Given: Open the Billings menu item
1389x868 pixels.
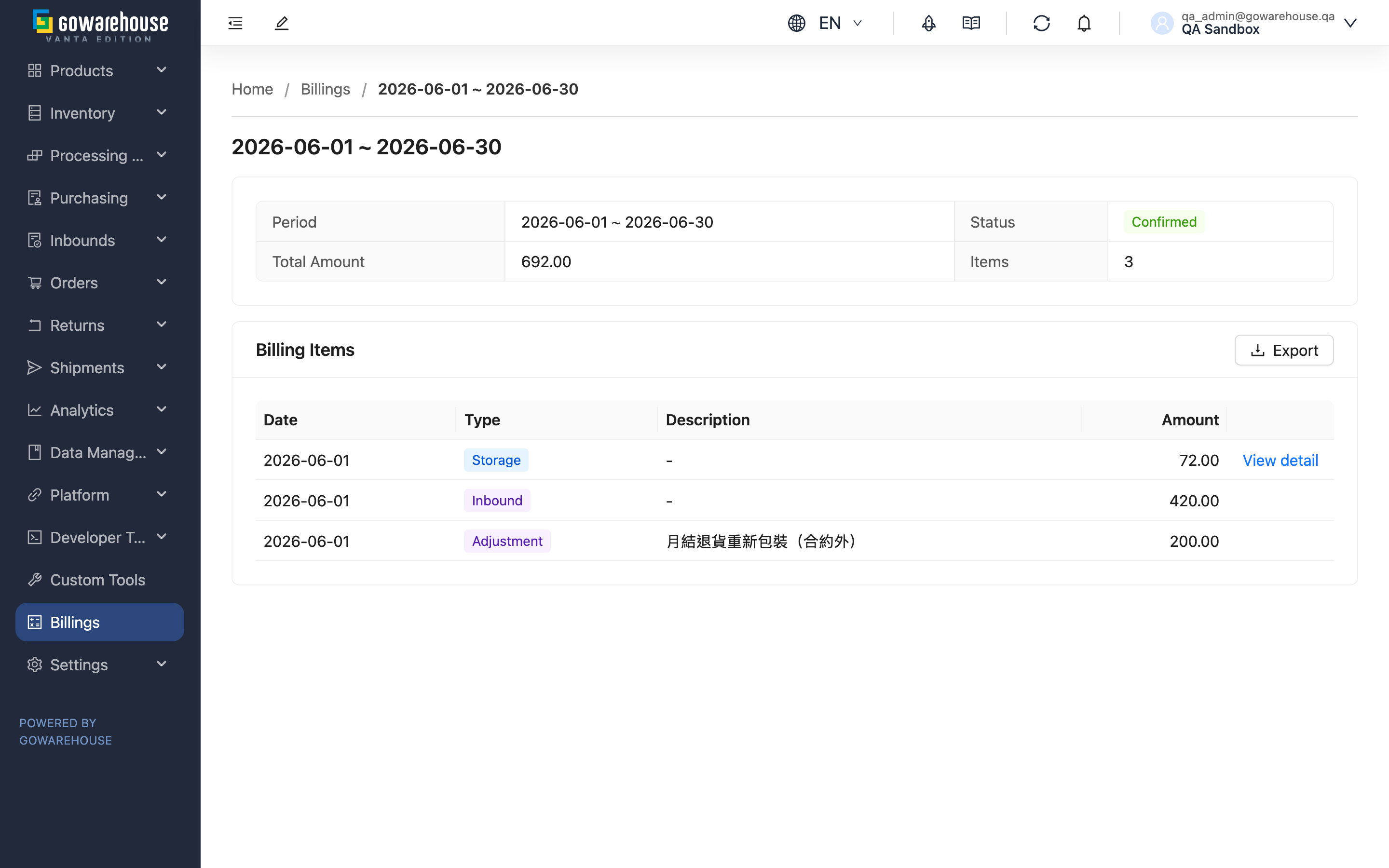Looking at the screenshot, I should 100,622.
